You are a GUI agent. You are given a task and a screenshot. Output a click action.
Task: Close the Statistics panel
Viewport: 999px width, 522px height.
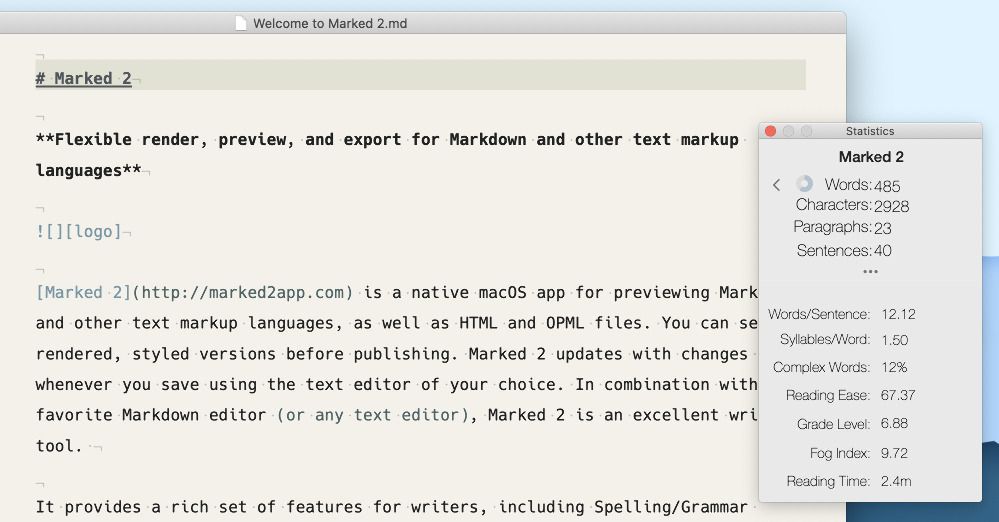click(770, 131)
